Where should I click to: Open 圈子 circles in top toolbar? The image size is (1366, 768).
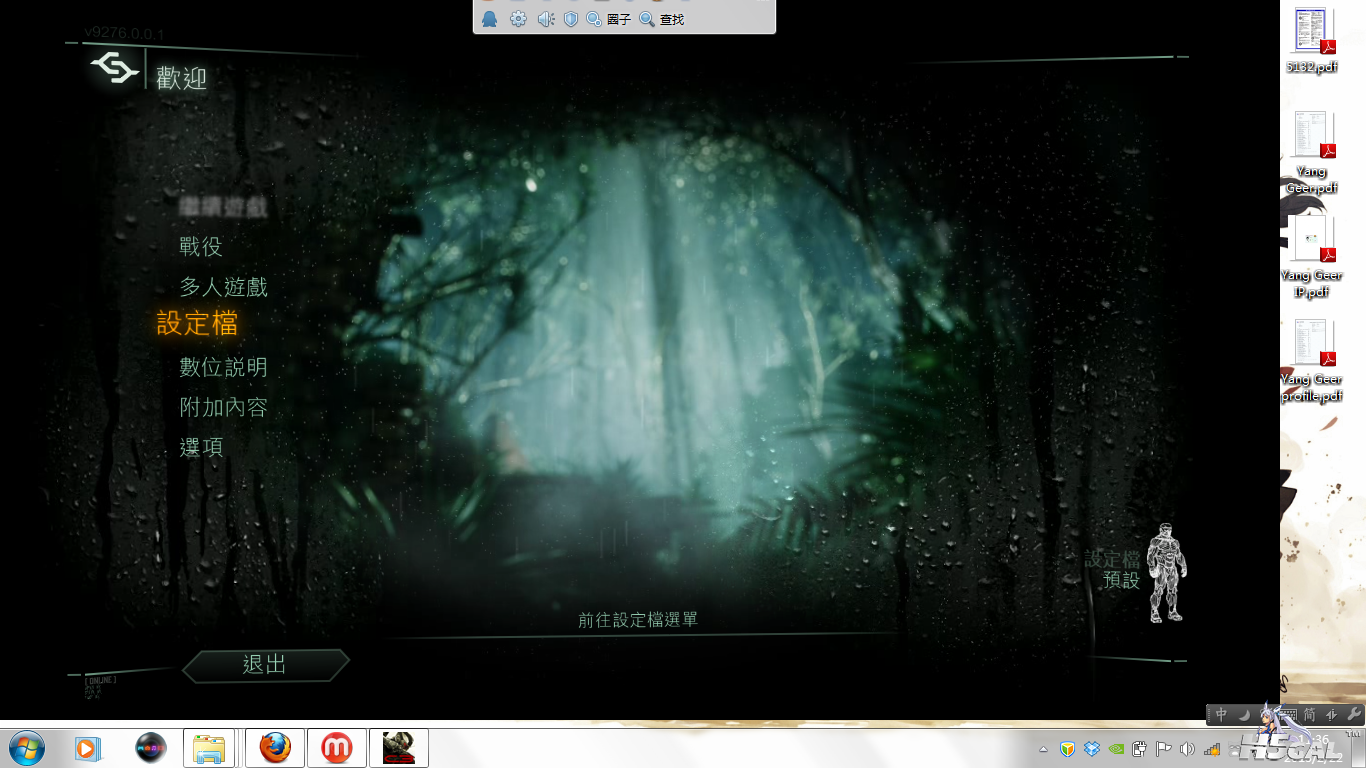click(608, 19)
